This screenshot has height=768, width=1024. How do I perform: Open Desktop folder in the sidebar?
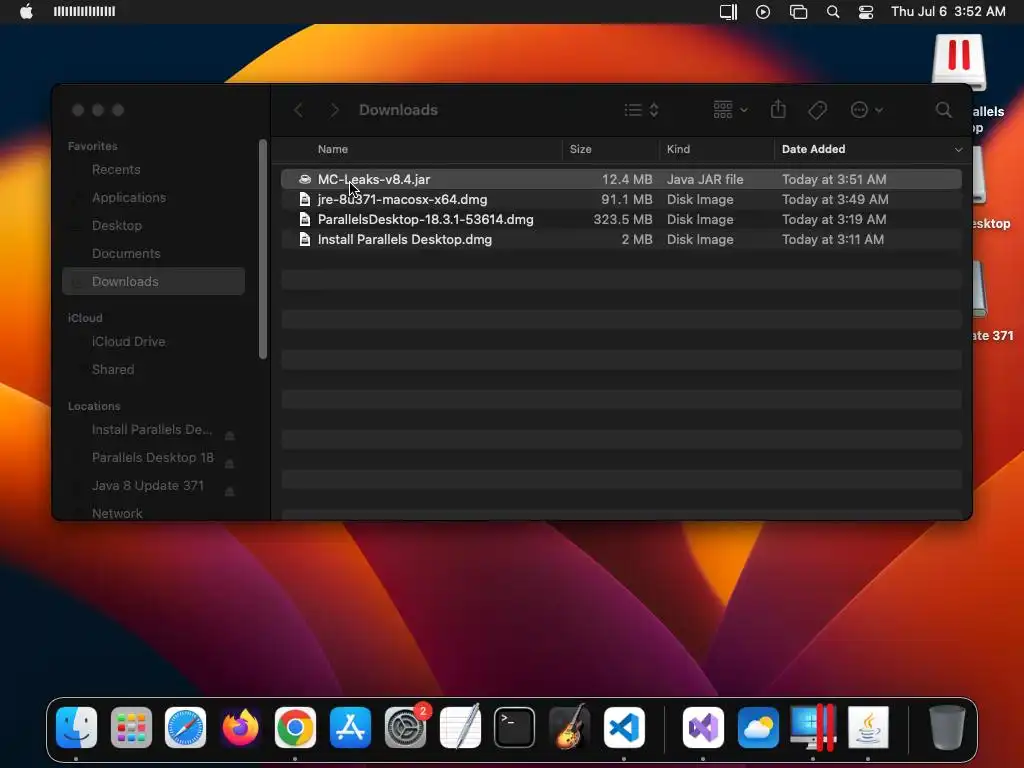(117, 226)
